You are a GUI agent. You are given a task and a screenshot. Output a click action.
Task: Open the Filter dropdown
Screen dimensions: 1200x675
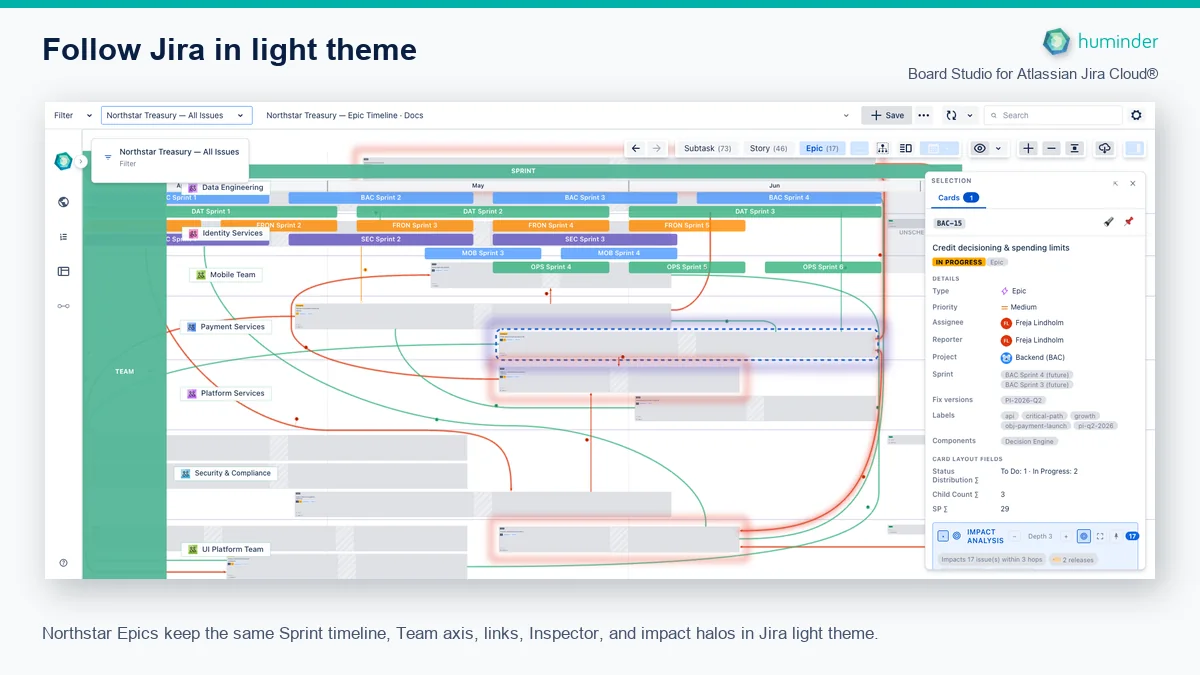(73, 115)
